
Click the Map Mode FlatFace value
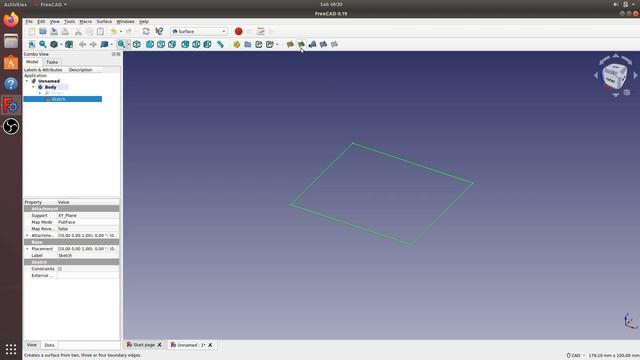coord(88,222)
